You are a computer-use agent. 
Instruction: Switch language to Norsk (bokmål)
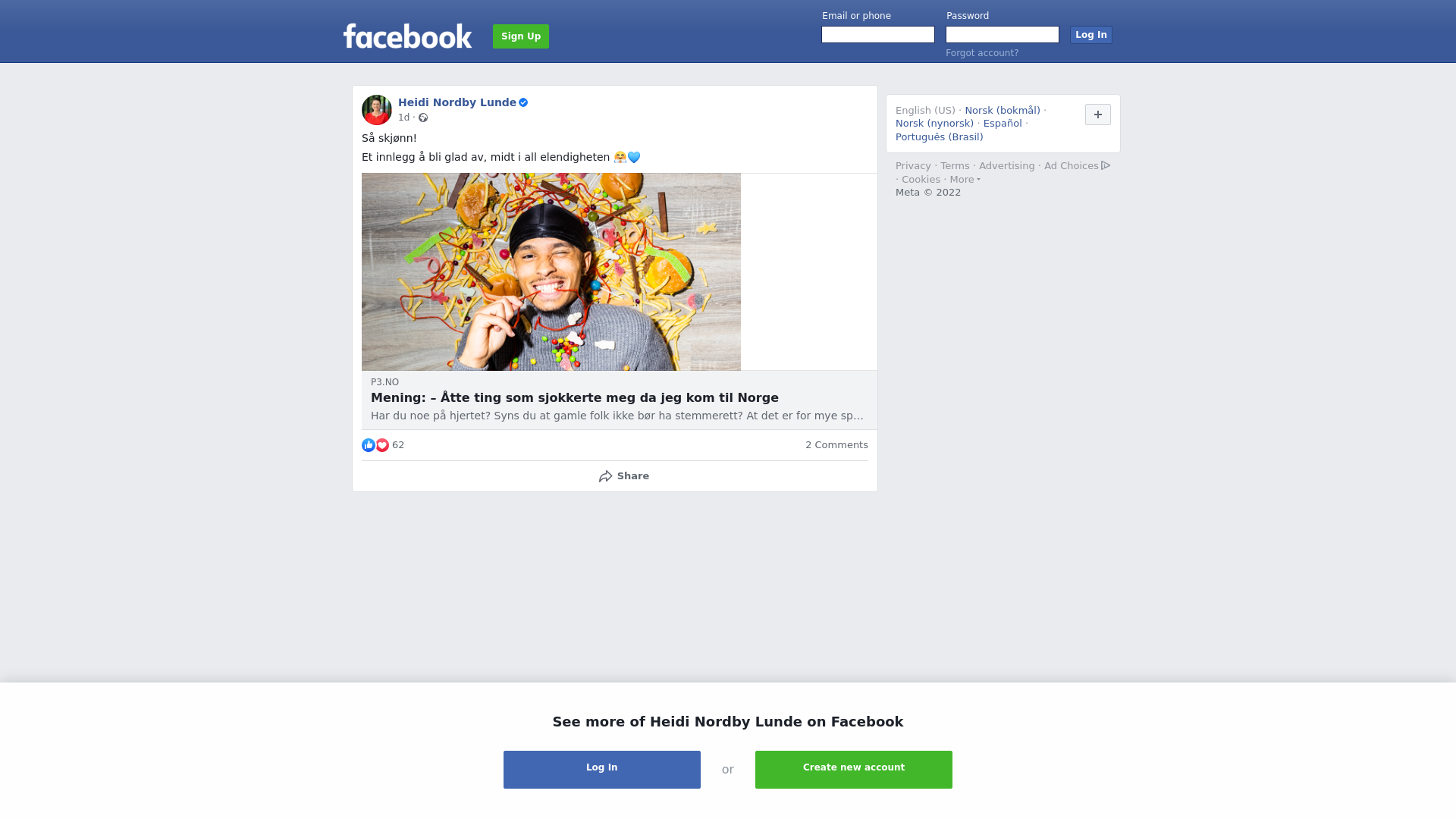pyautogui.click(x=1003, y=111)
